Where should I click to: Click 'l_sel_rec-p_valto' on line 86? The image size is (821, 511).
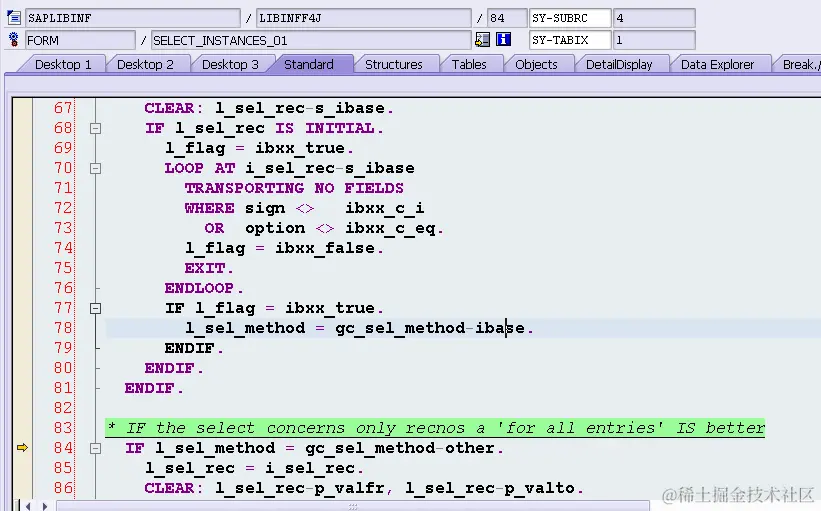tap(490, 488)
